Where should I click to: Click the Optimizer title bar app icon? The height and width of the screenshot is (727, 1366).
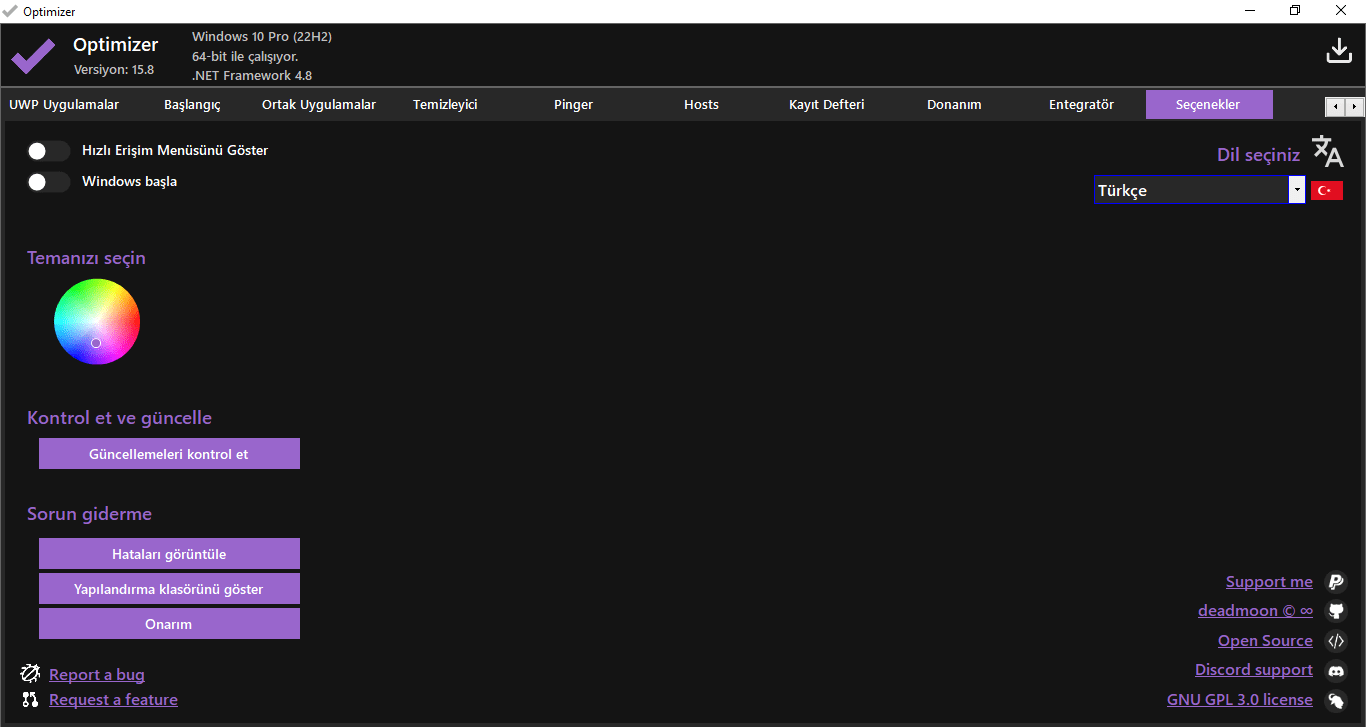[11, 11]
